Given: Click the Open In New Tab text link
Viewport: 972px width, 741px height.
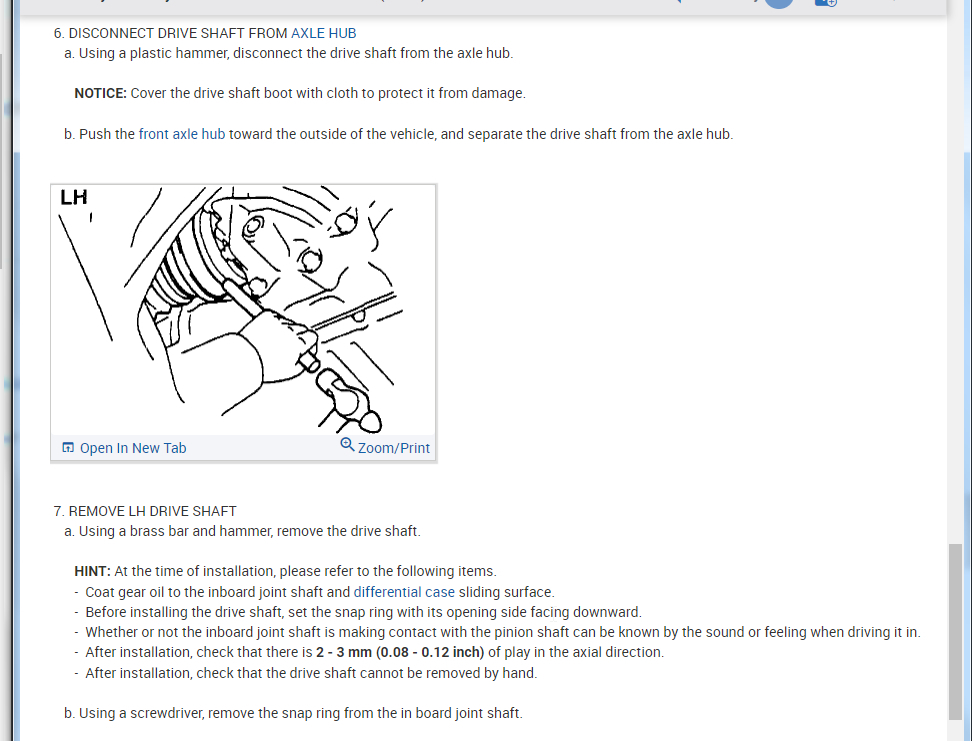Looking at the screenshot, I should (x=133, y=448).
